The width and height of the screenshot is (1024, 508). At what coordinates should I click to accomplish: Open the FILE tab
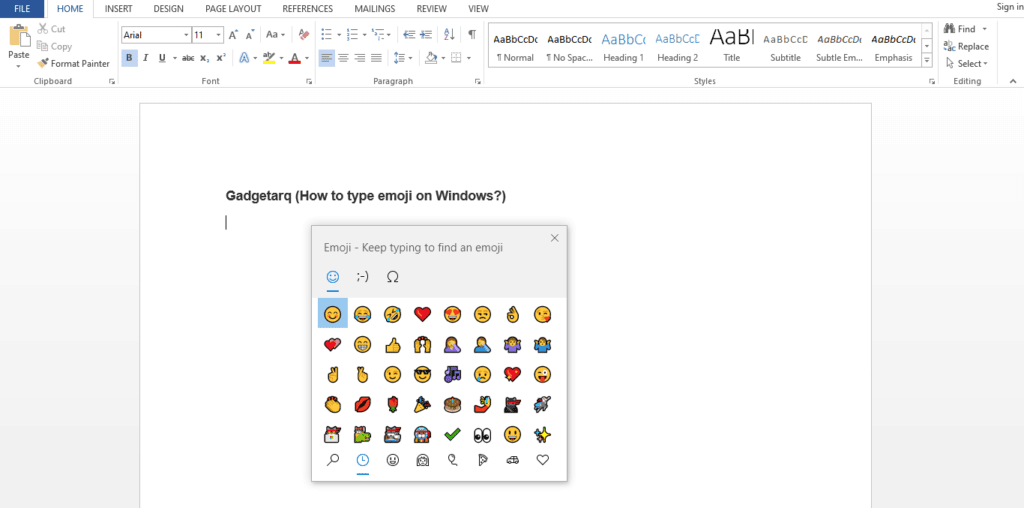22,8
